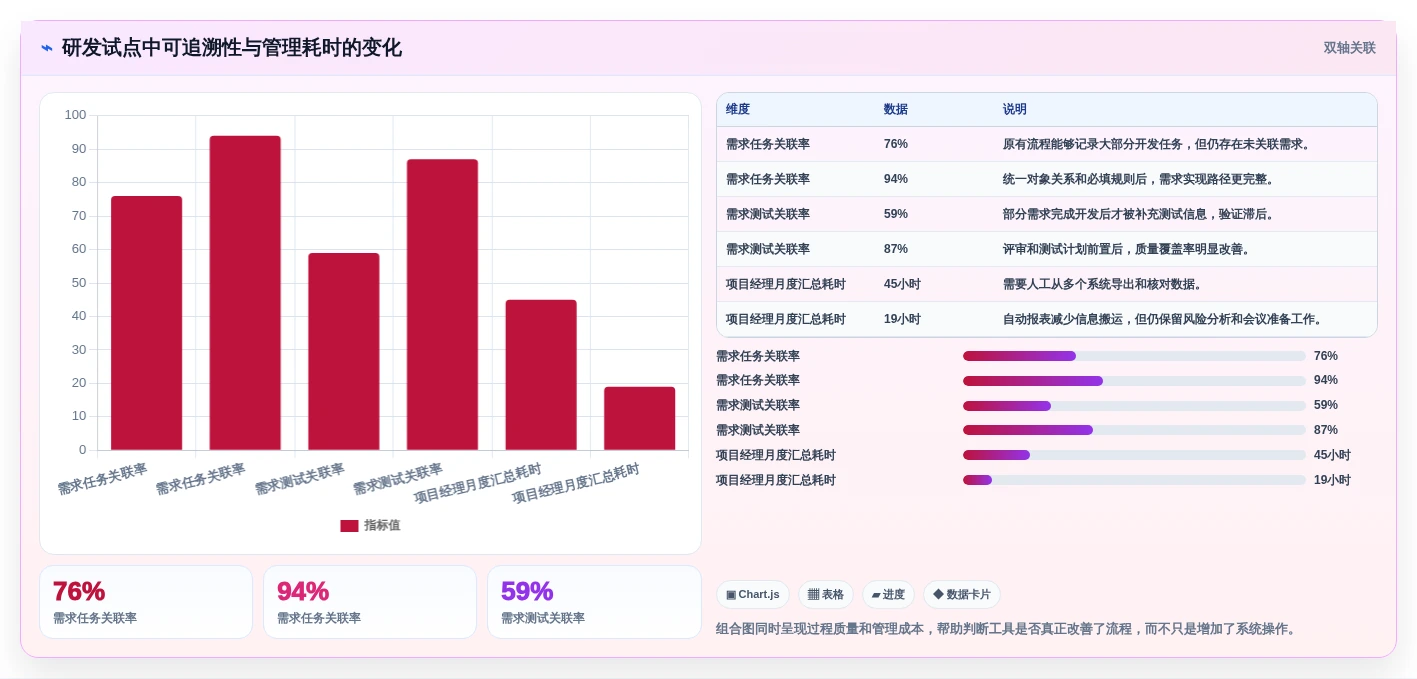The image size is (1417, 679).
Task: Click the title 研发试点中可追溯性与管理耗时的变化
Action: pos(232,48)
